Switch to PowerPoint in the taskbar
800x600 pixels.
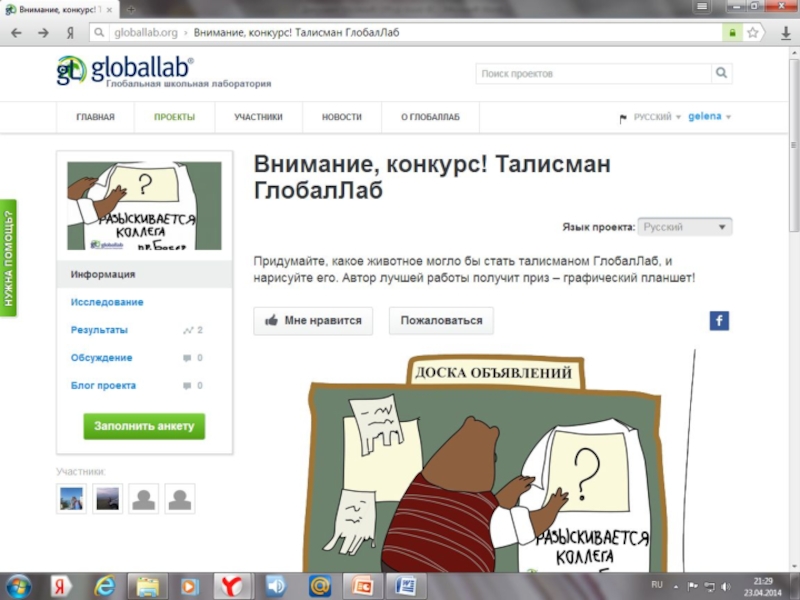coord(361,587)
